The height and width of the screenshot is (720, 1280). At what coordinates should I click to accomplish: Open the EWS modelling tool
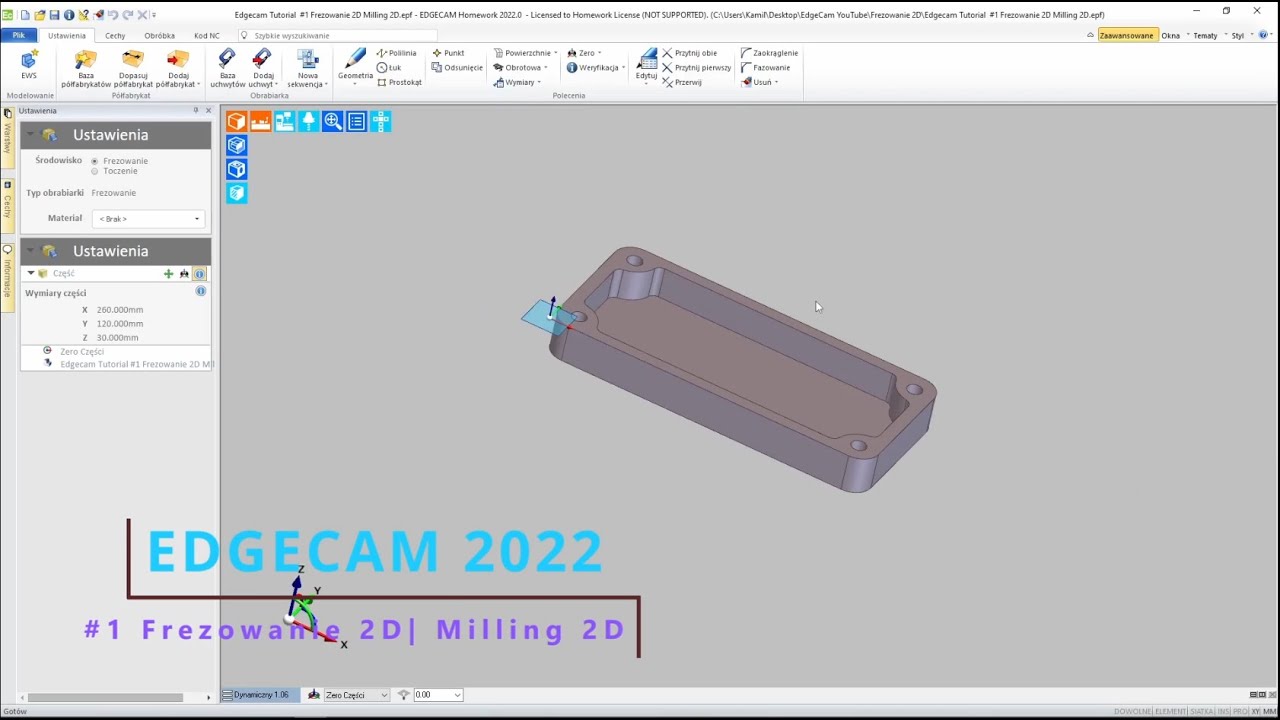[29, 65]
